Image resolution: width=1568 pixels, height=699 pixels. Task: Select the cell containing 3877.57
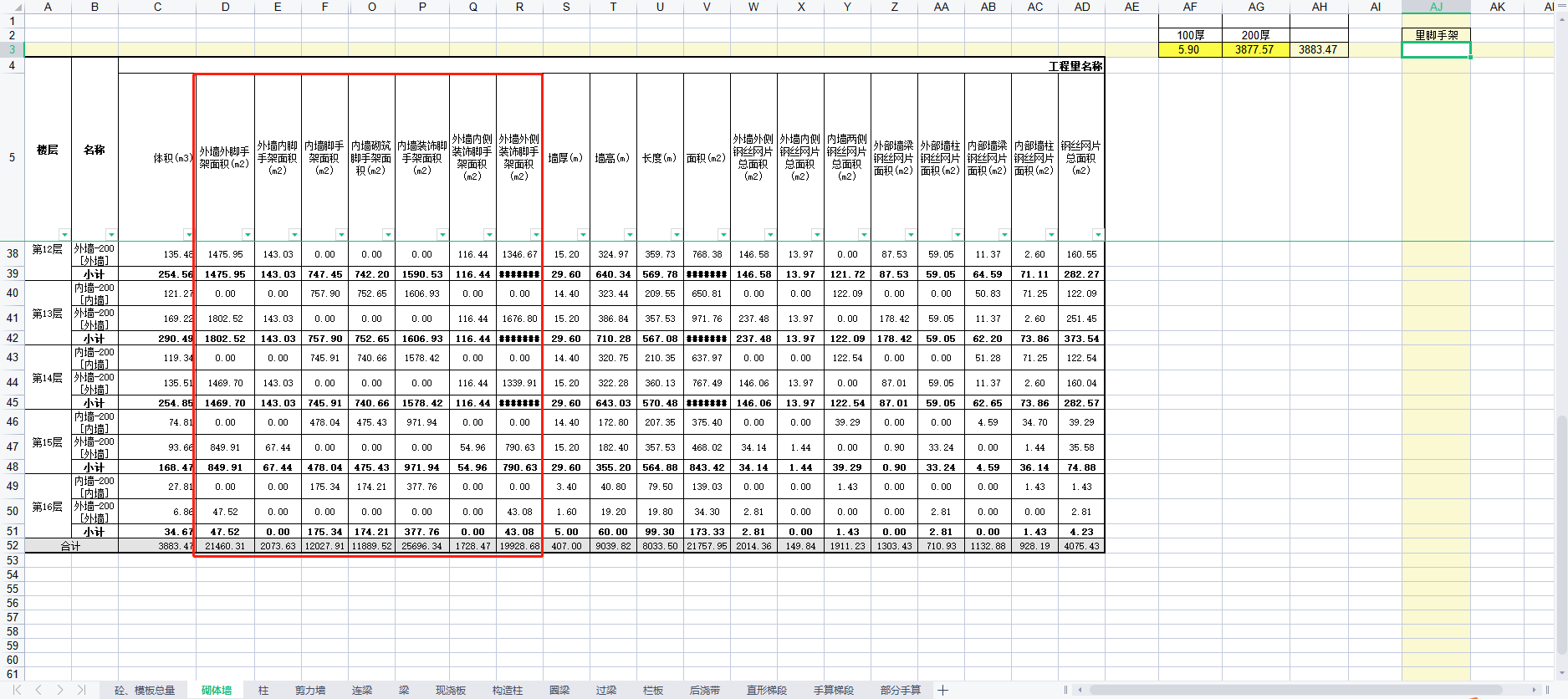pos(1255,49)
